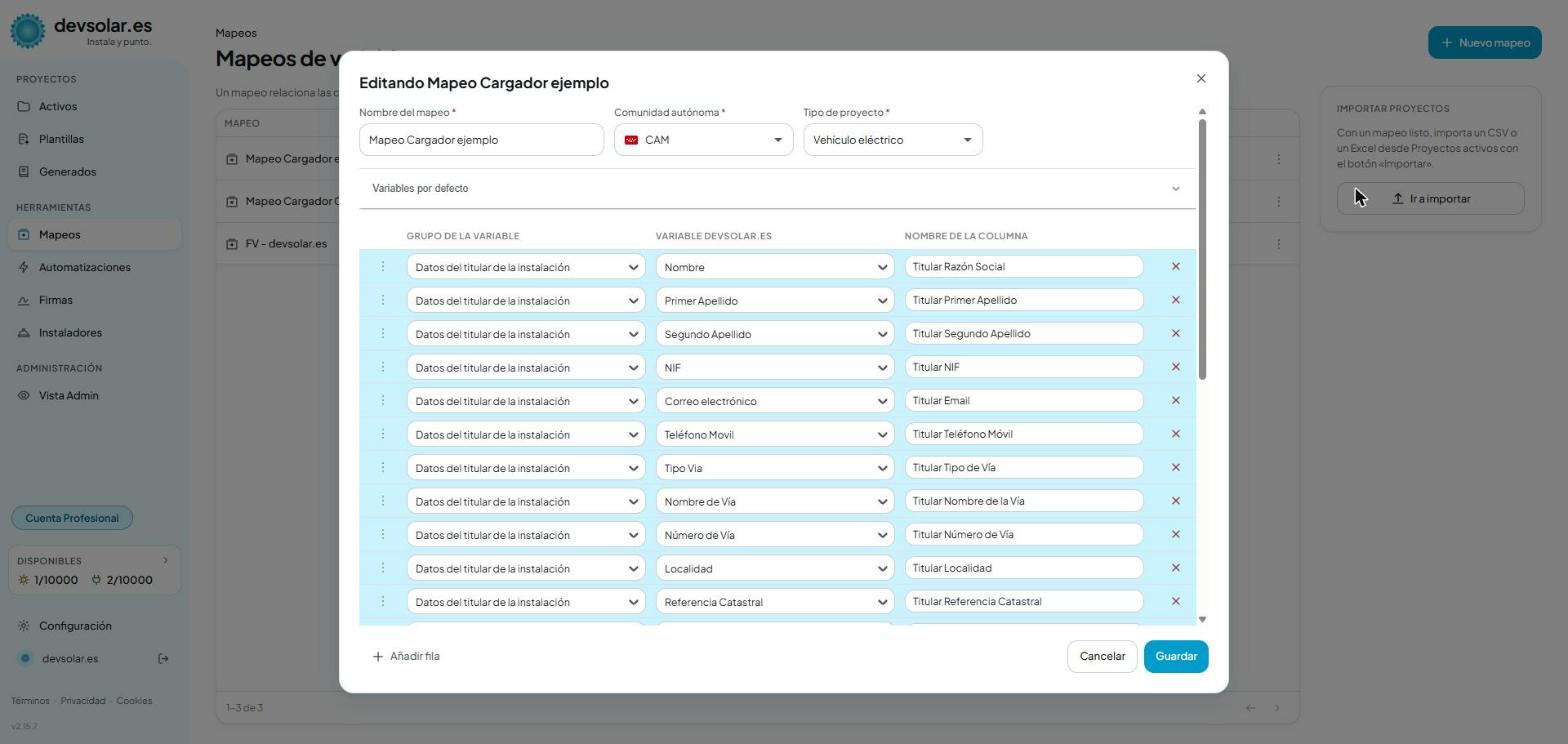Click the Nombre del mapeo text field
Screen dimensions: 1568x744
coord(481,140)
